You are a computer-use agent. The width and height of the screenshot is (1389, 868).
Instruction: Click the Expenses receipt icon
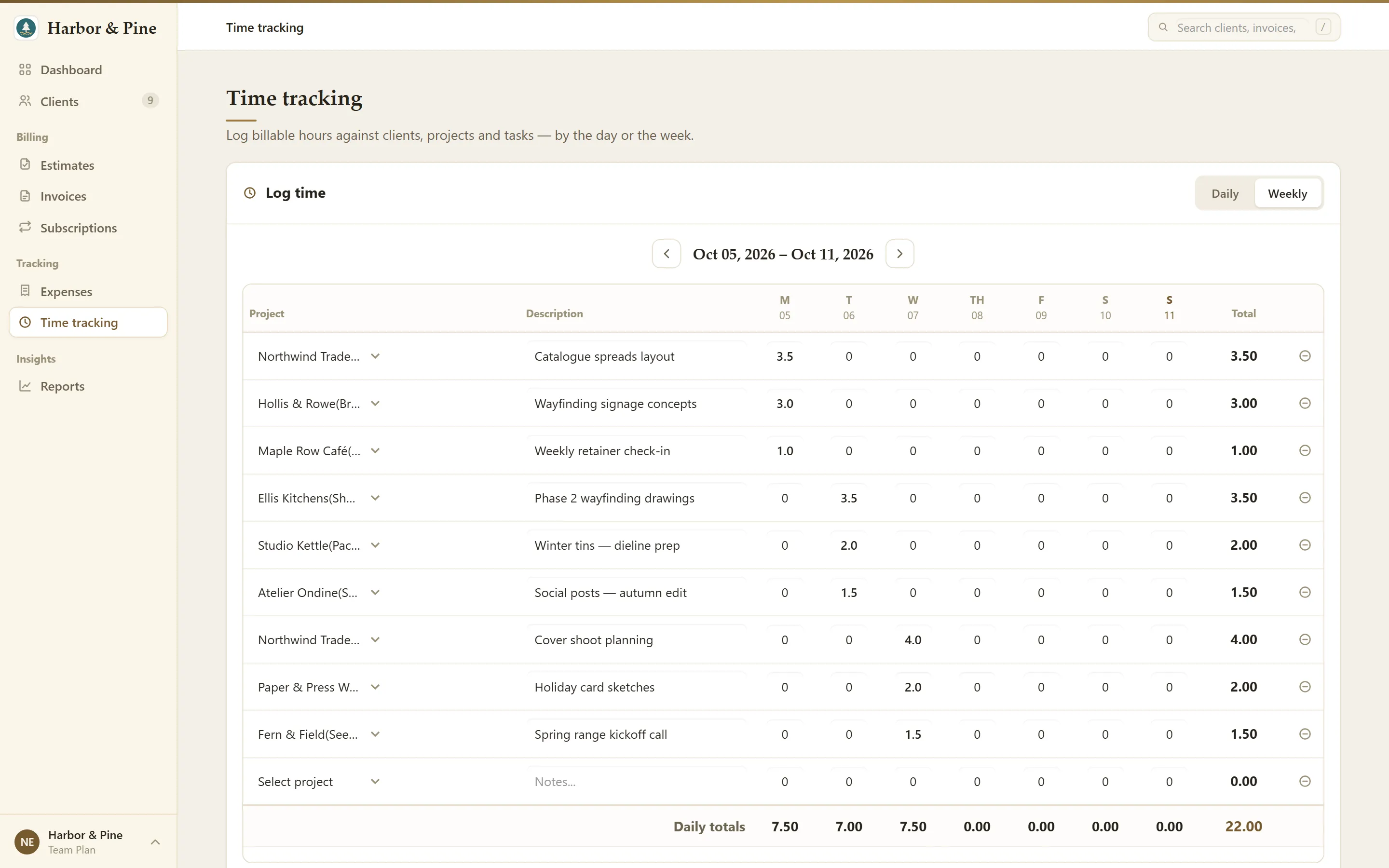tap(25, 291)
